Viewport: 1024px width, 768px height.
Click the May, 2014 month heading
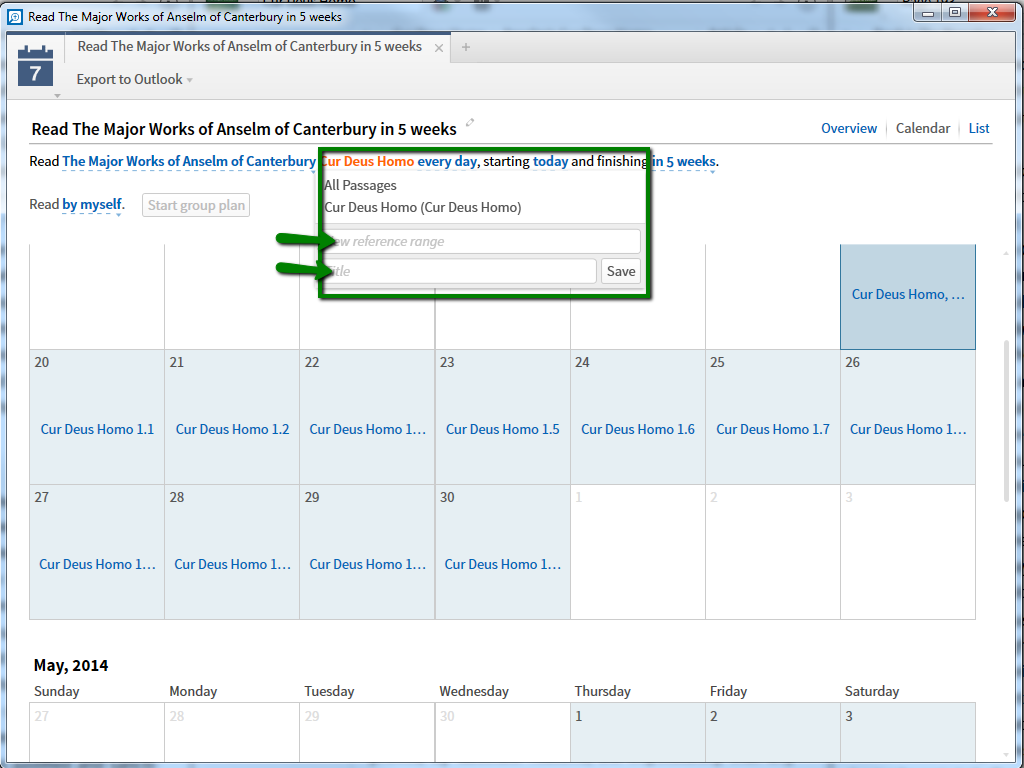(x=71, y=665)
